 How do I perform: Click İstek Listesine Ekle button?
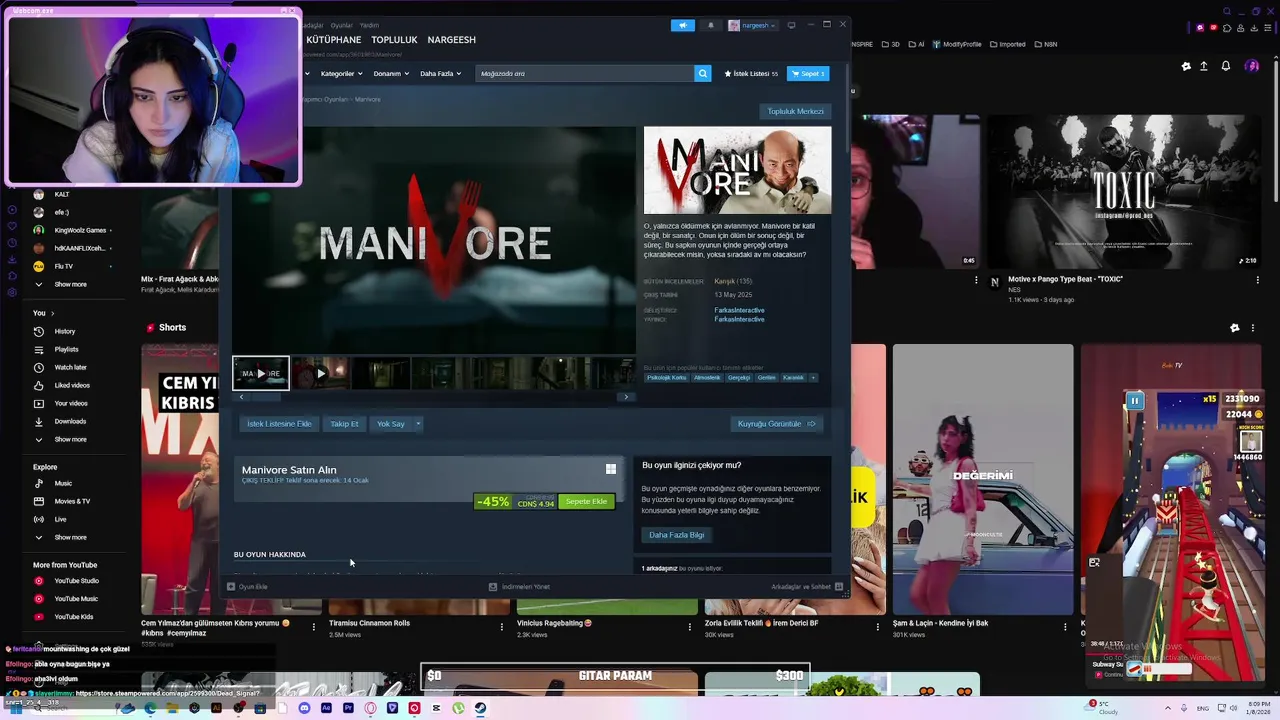point(279,424)
